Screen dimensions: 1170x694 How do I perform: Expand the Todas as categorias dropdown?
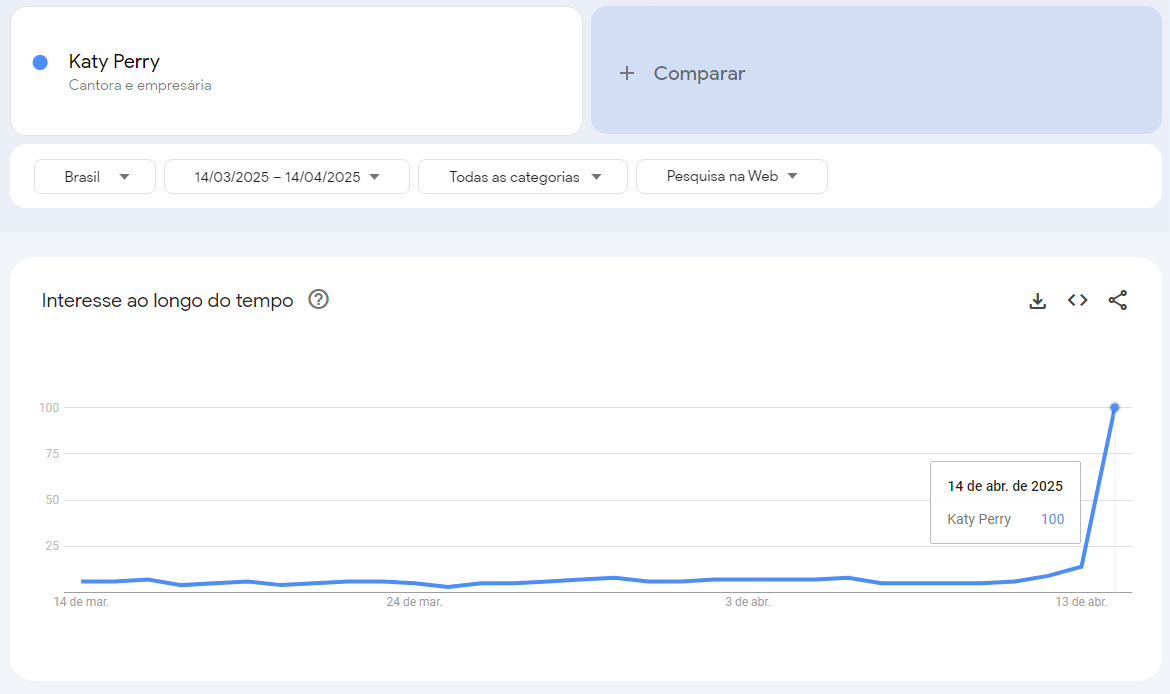coord(522,177)
